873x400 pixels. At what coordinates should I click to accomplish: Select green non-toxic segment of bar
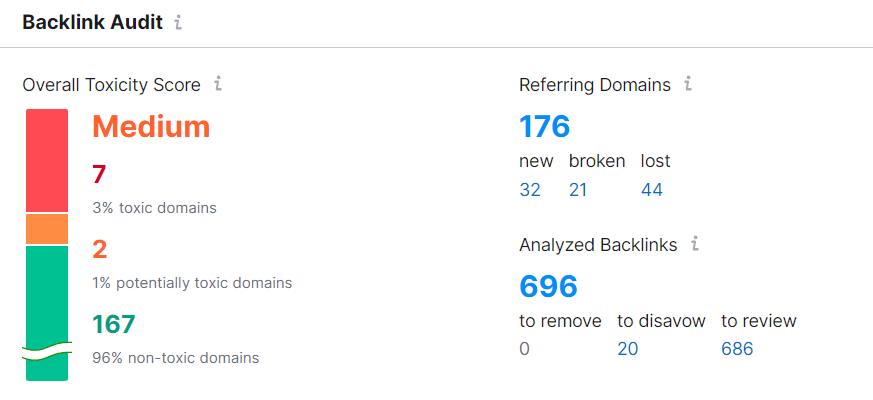[x=47, y=313]
